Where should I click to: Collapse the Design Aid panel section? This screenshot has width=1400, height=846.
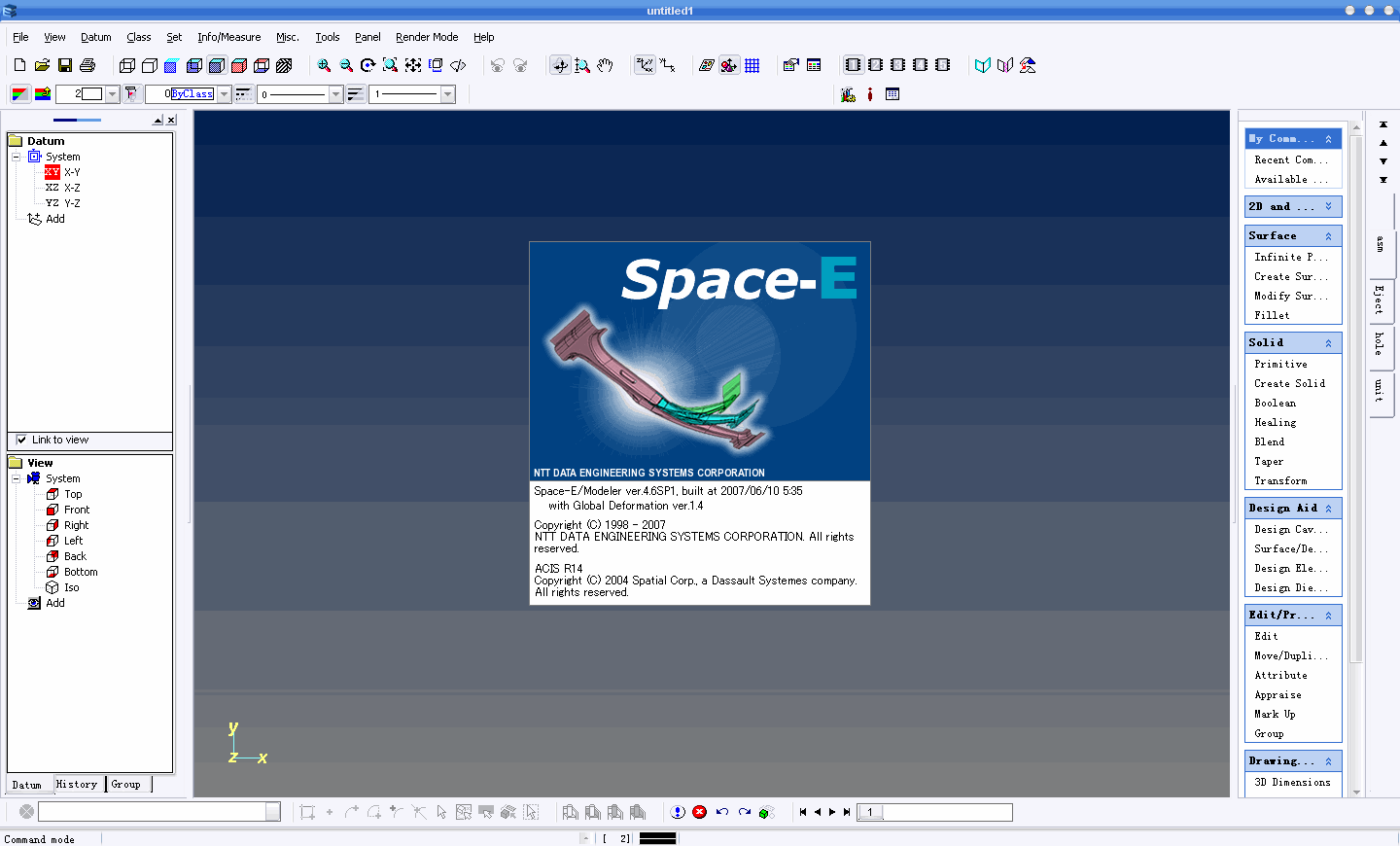[x=1328, y=509]
